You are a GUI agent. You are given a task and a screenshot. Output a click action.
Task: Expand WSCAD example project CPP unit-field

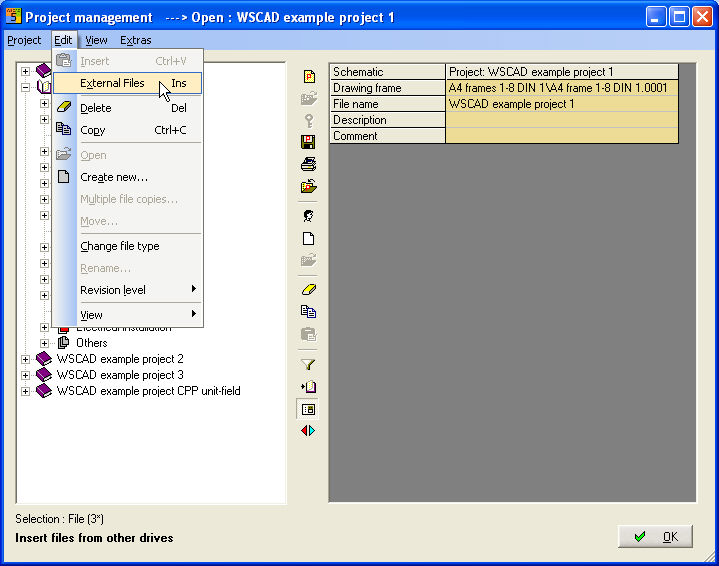click(x=26, y=391)
